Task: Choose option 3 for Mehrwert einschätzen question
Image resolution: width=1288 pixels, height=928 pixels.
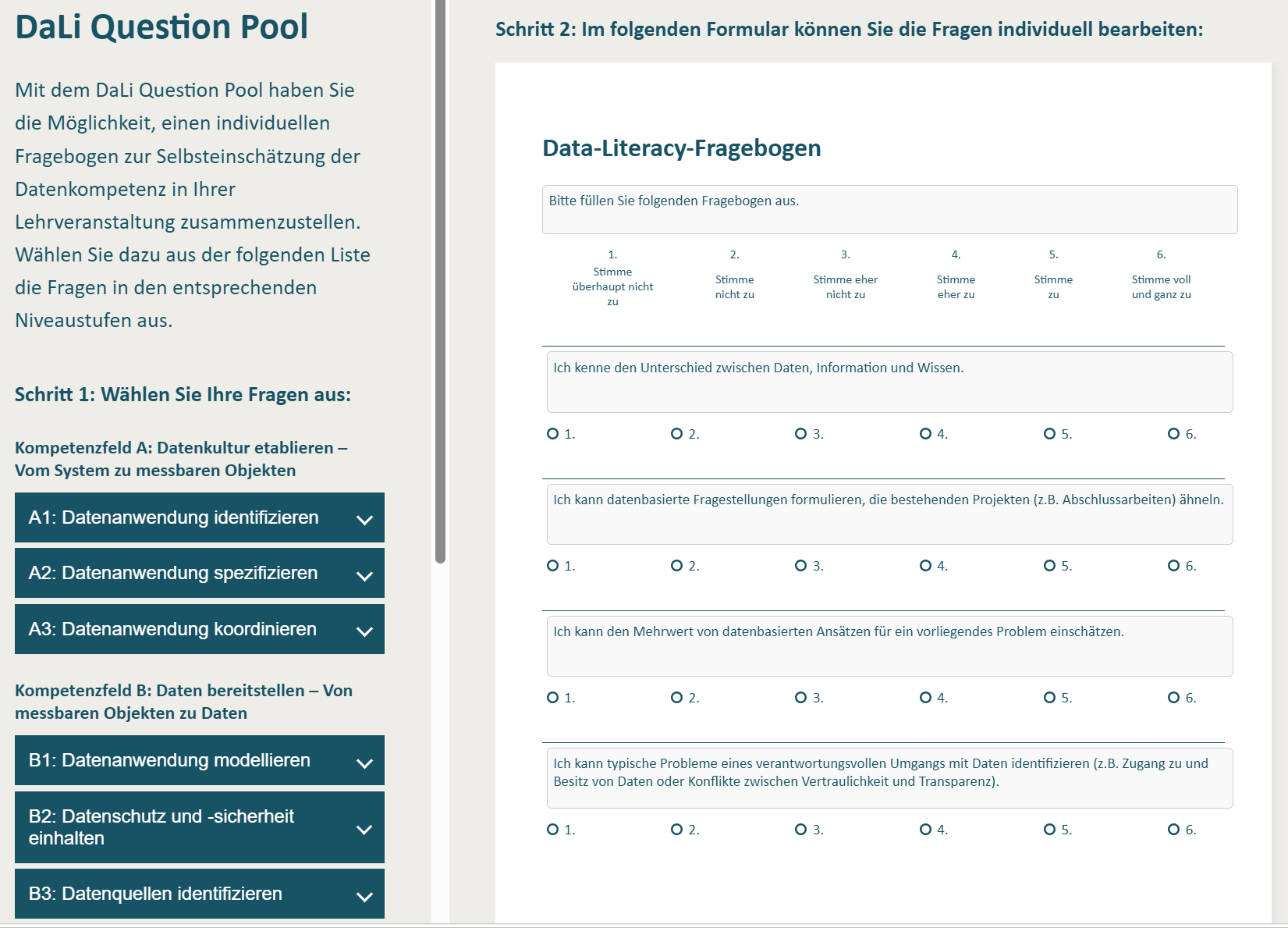Action: point(801,698)
